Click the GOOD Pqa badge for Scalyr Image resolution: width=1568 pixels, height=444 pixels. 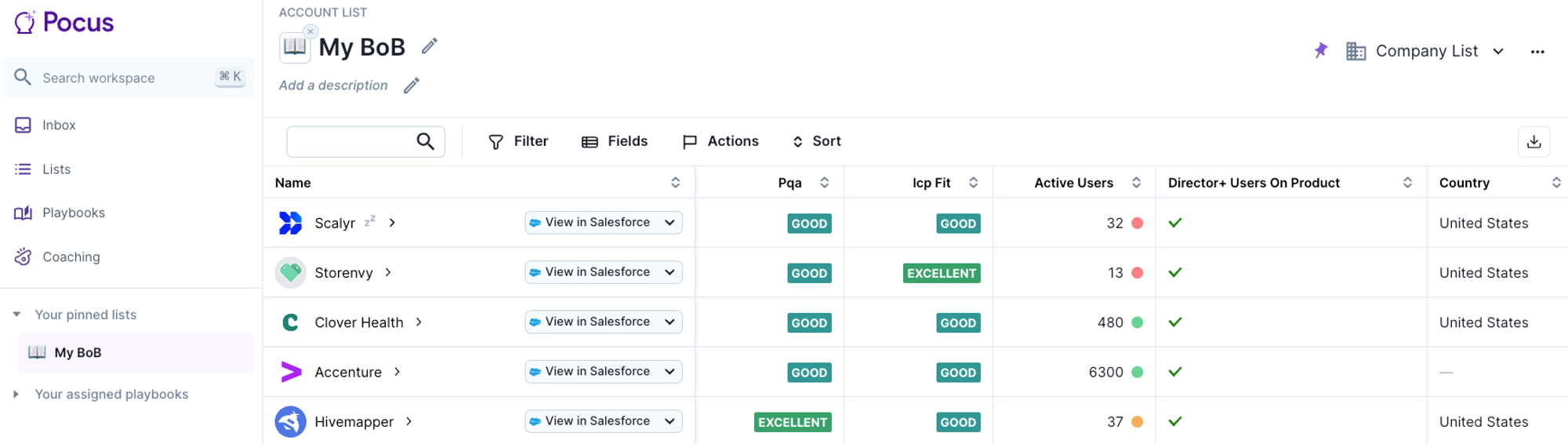coord(809,224)
